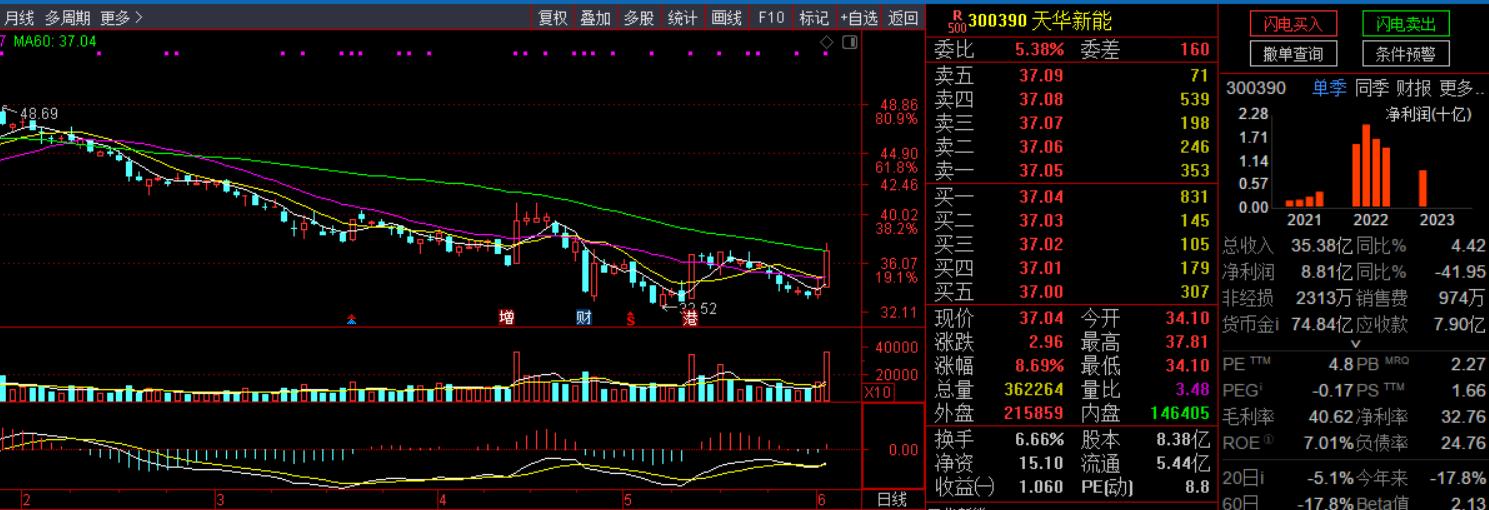Select the 单季 financial tab
This screenshot has height=510, width=1489.
point(1329,88)
